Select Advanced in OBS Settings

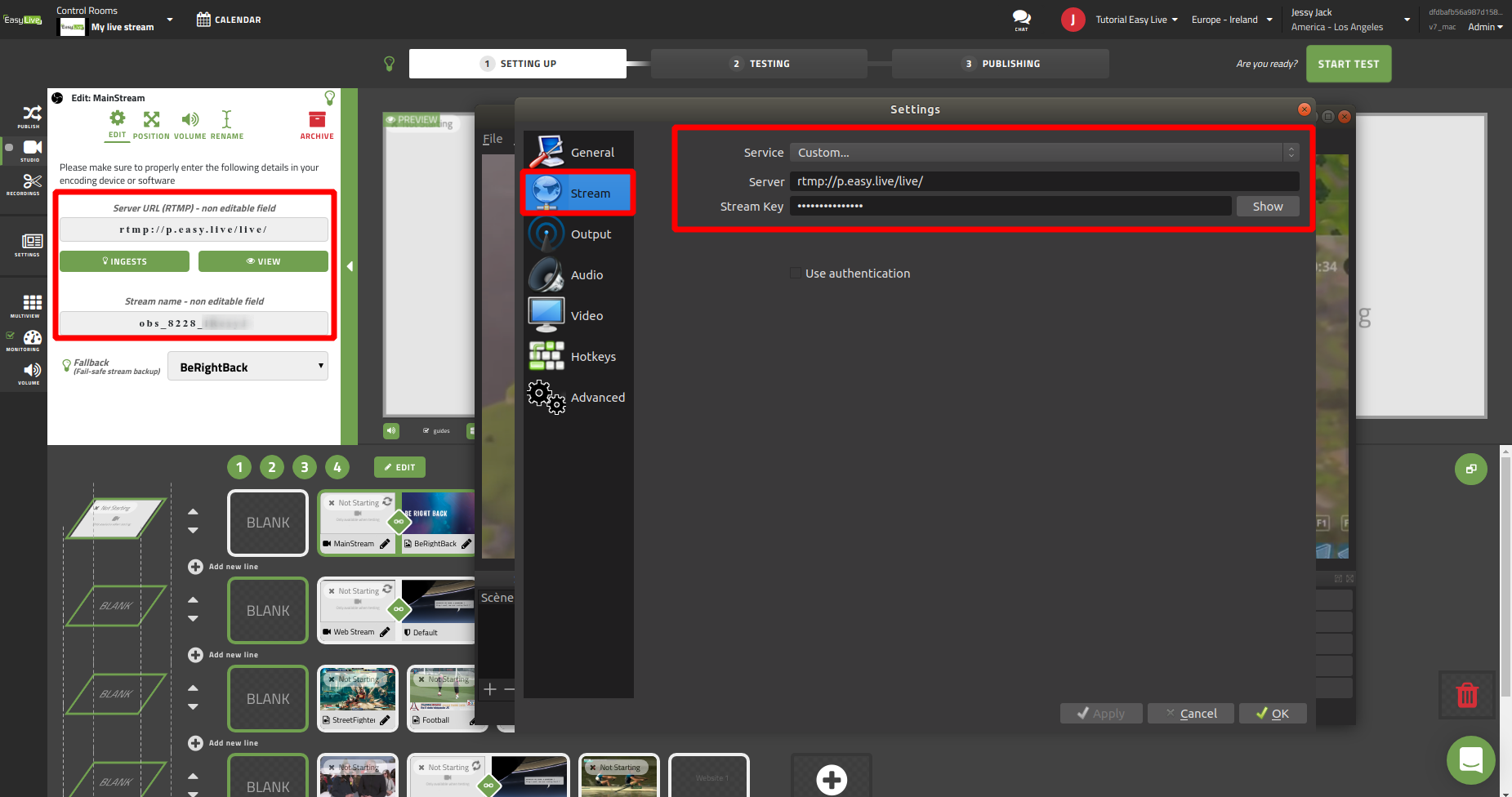tap(578, 397)
